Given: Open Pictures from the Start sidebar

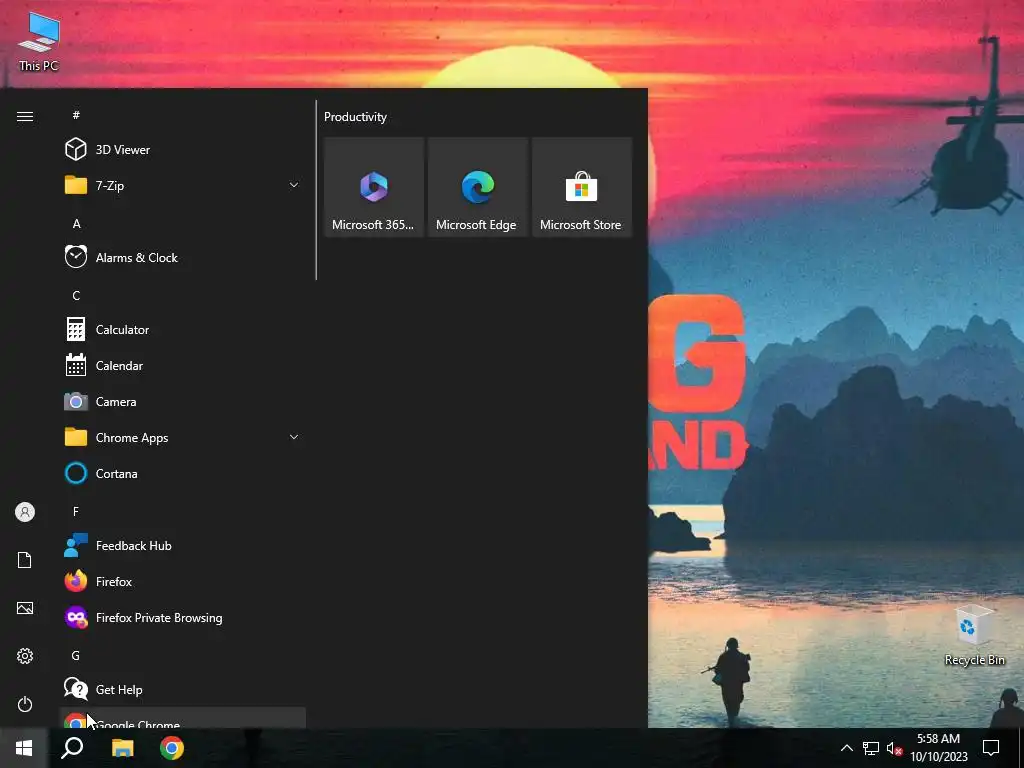Looking at the screenshot, I should tap(25, 608).
